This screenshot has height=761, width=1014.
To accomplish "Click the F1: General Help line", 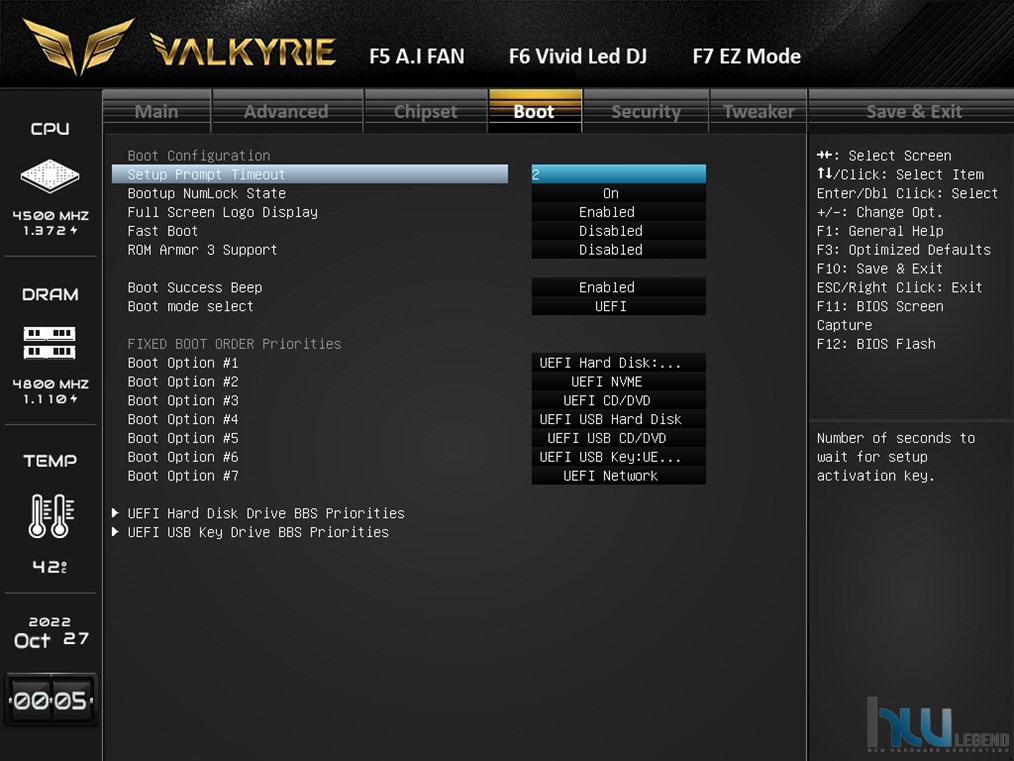I will 879,231.
